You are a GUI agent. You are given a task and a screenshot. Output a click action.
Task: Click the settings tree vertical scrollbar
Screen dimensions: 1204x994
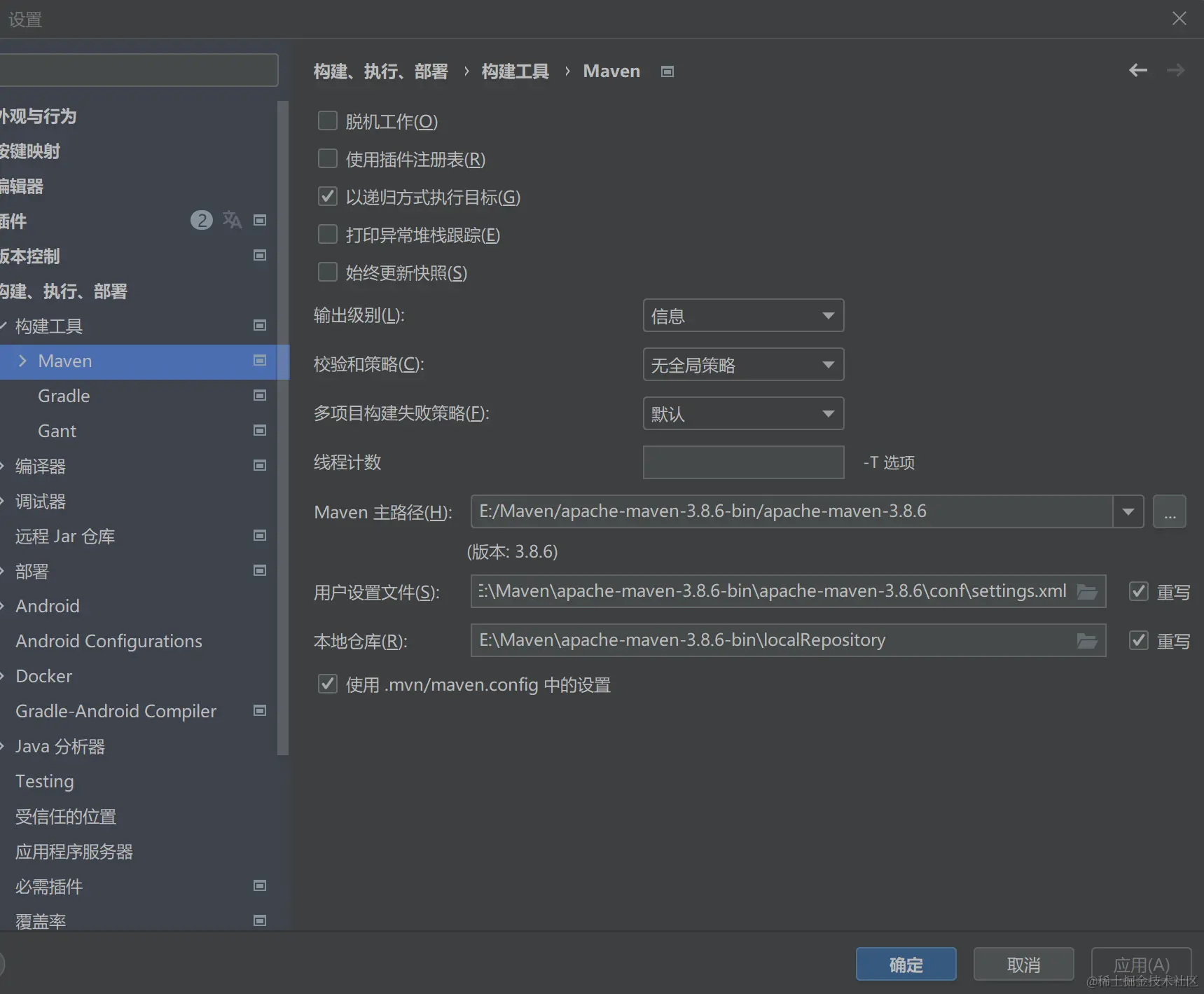point(283,427)
